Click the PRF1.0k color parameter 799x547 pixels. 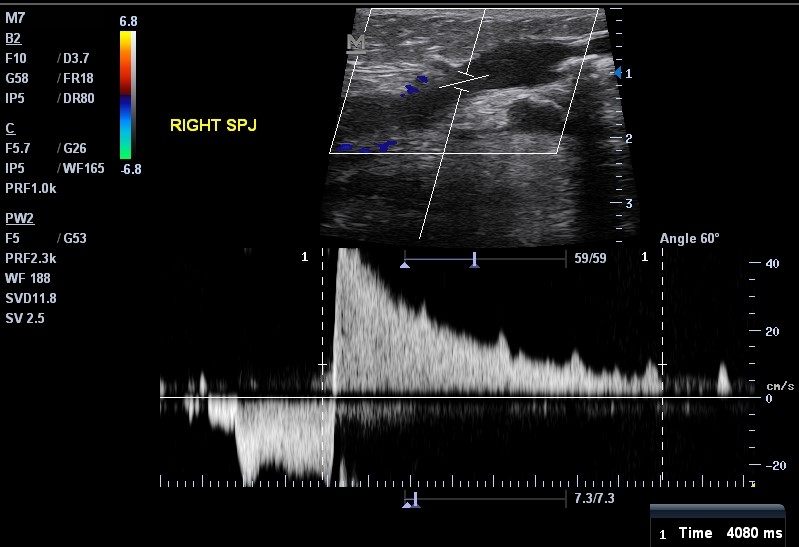pos(31,189)
